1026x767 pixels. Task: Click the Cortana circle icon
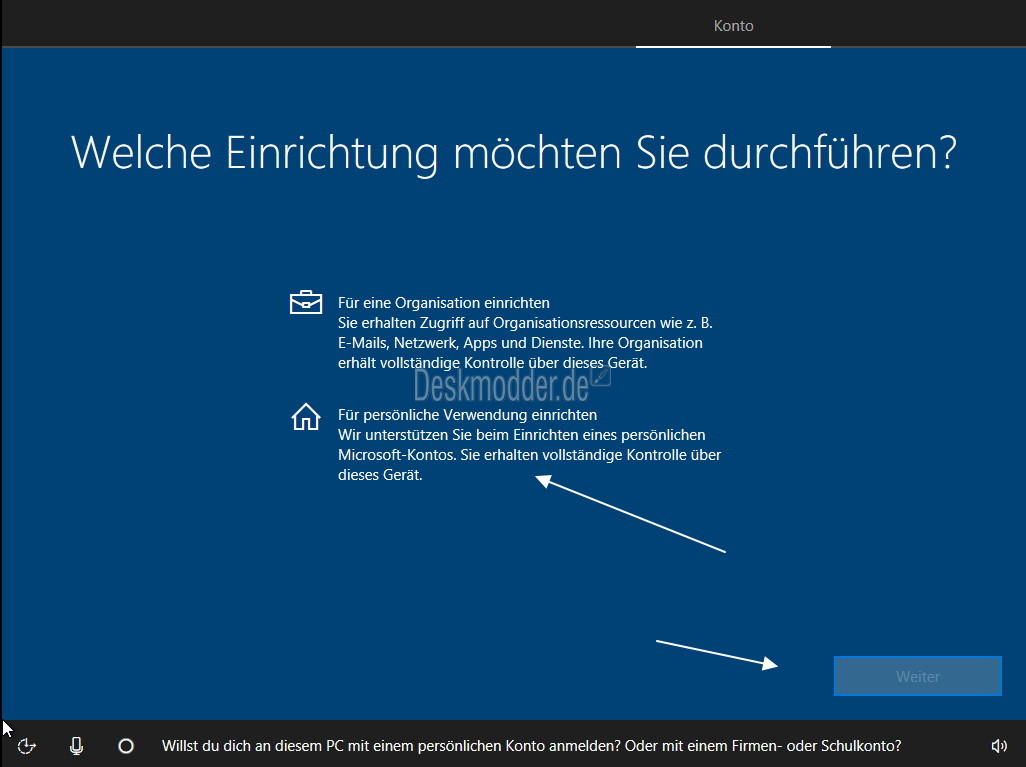pyautogui.click(x=126, y=745)
